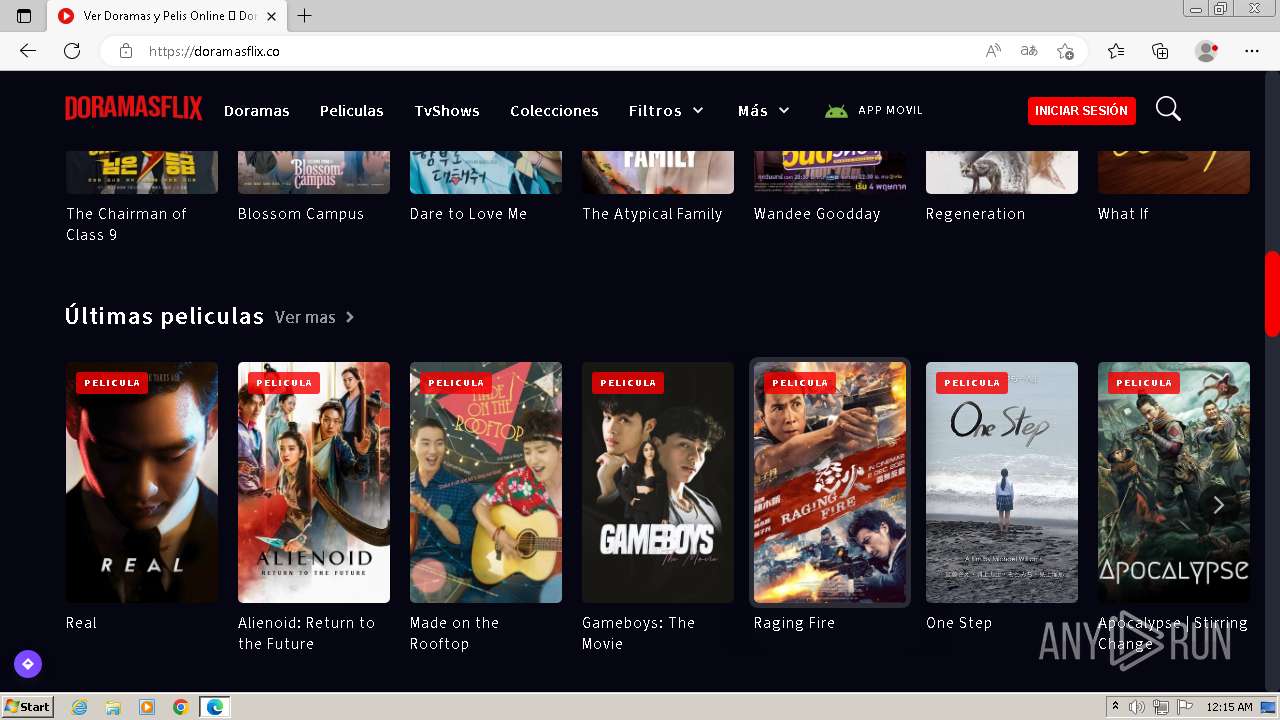Open the Favorites list
The image size is (1280, 720).
(x=1116, y=51)
